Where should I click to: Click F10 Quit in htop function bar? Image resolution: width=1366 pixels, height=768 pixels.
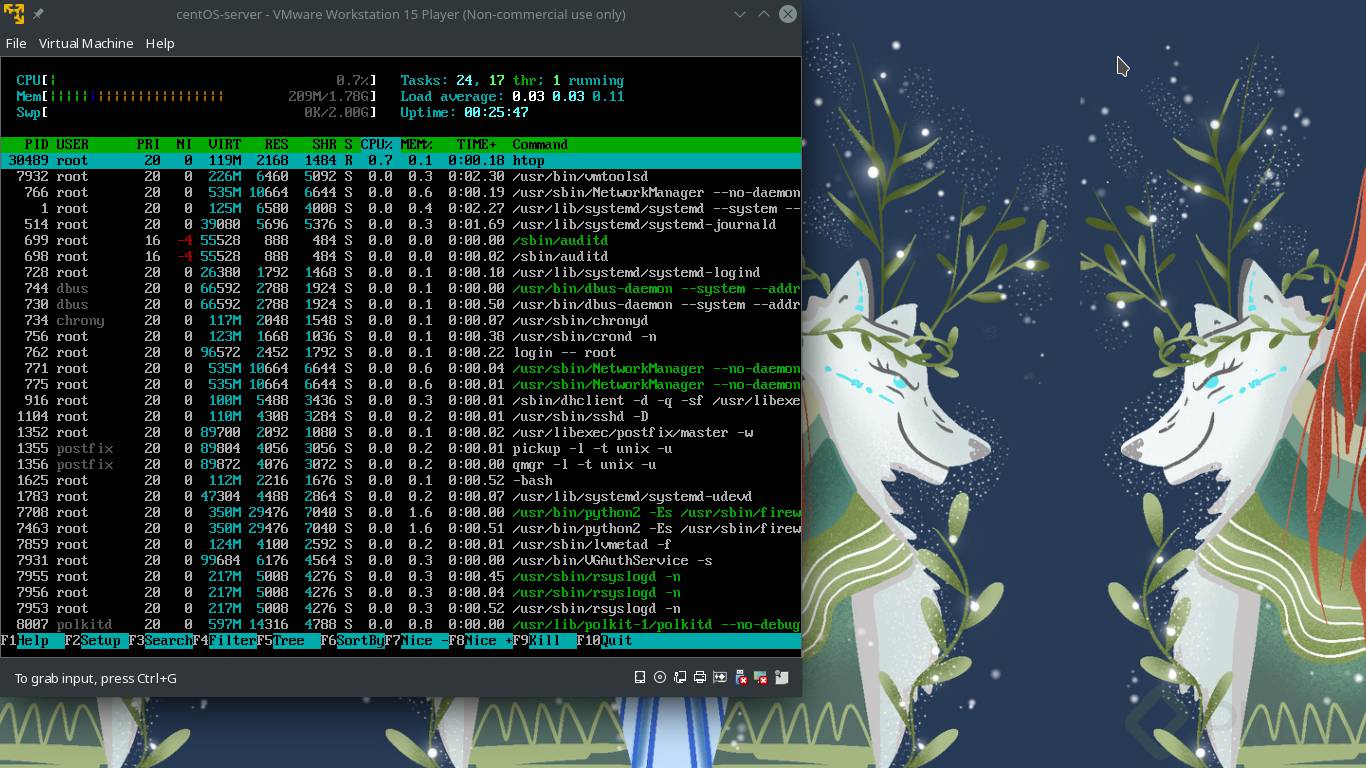(605, 641)
